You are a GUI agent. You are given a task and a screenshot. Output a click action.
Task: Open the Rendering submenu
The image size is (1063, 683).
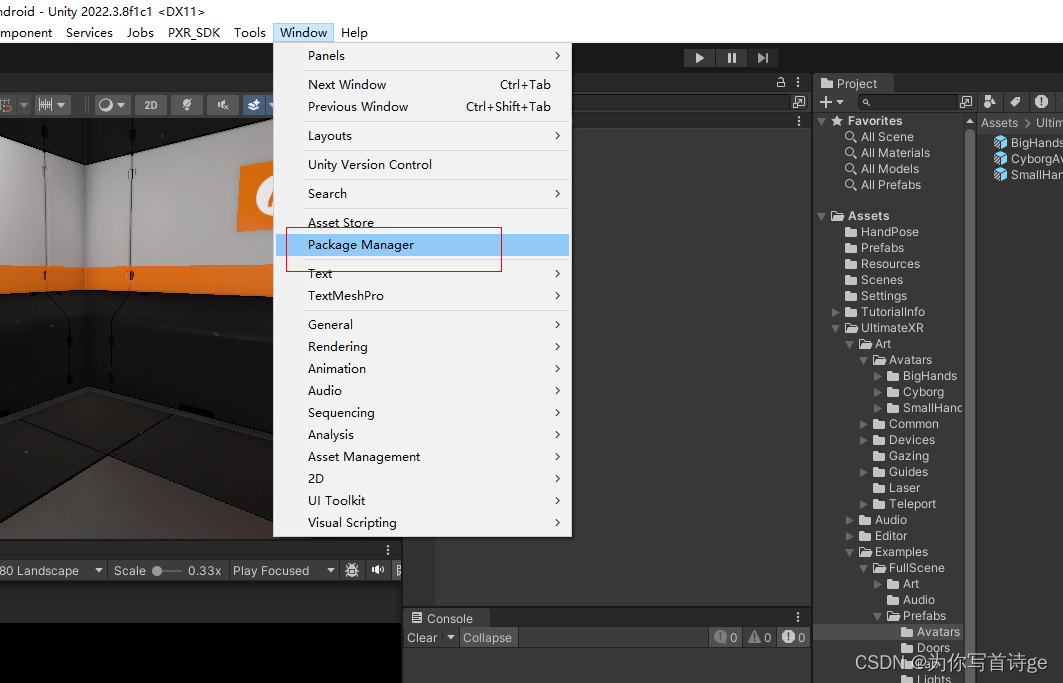coord(422,347)
